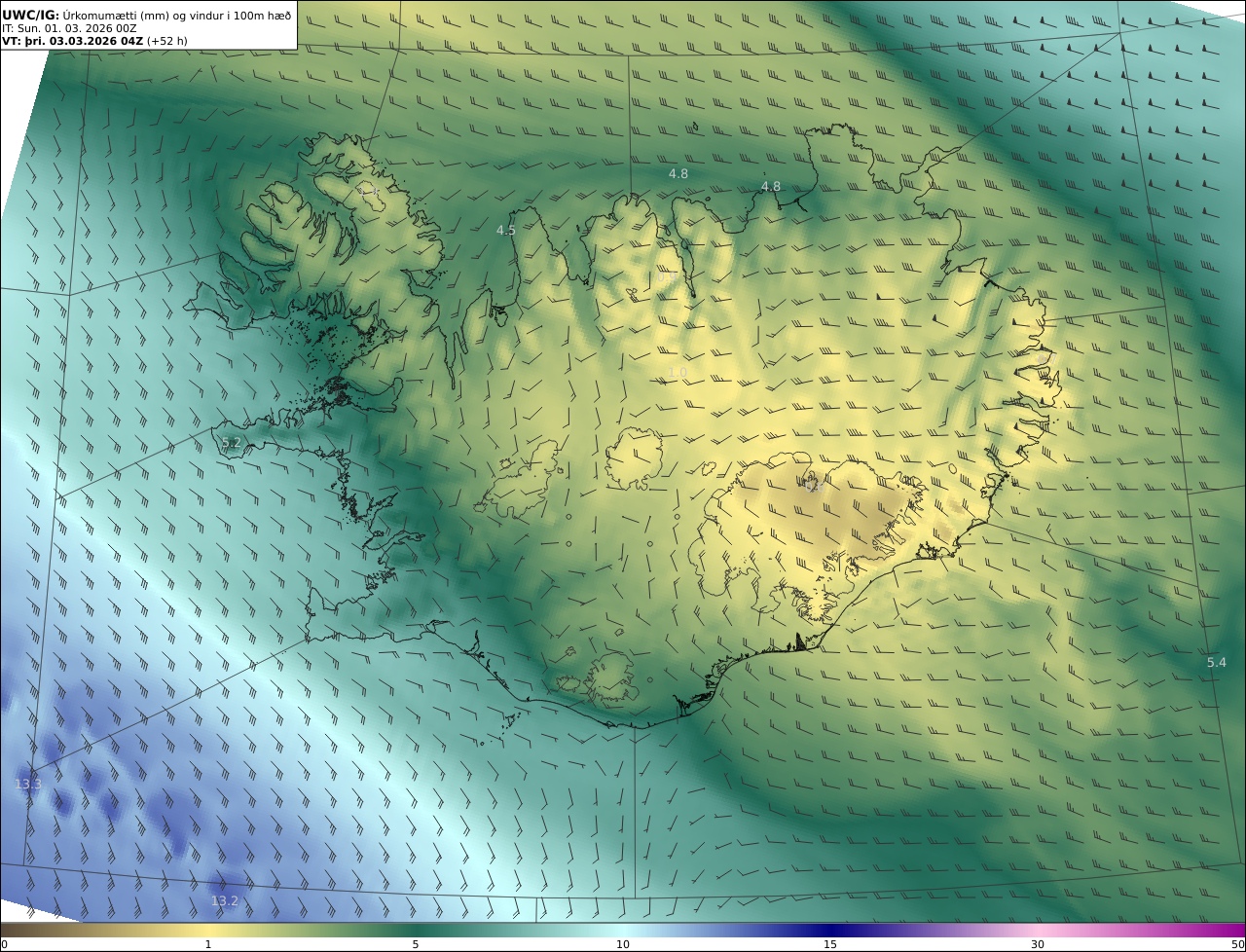The image size is (1246, 952).
Task: Click the UWC/IG map title line
Action: [x=146, y=15]
